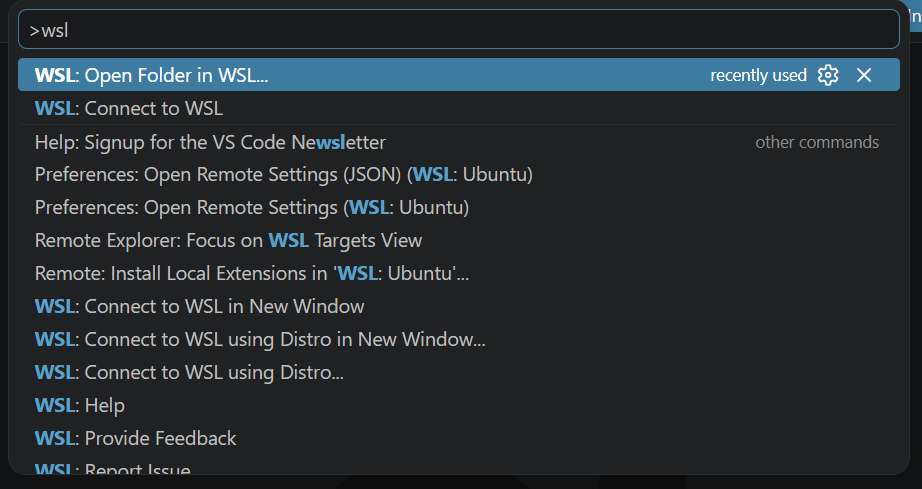
Task: Open keybinding gear icon for Open Folder in WSL
Action: click(828, 75)
